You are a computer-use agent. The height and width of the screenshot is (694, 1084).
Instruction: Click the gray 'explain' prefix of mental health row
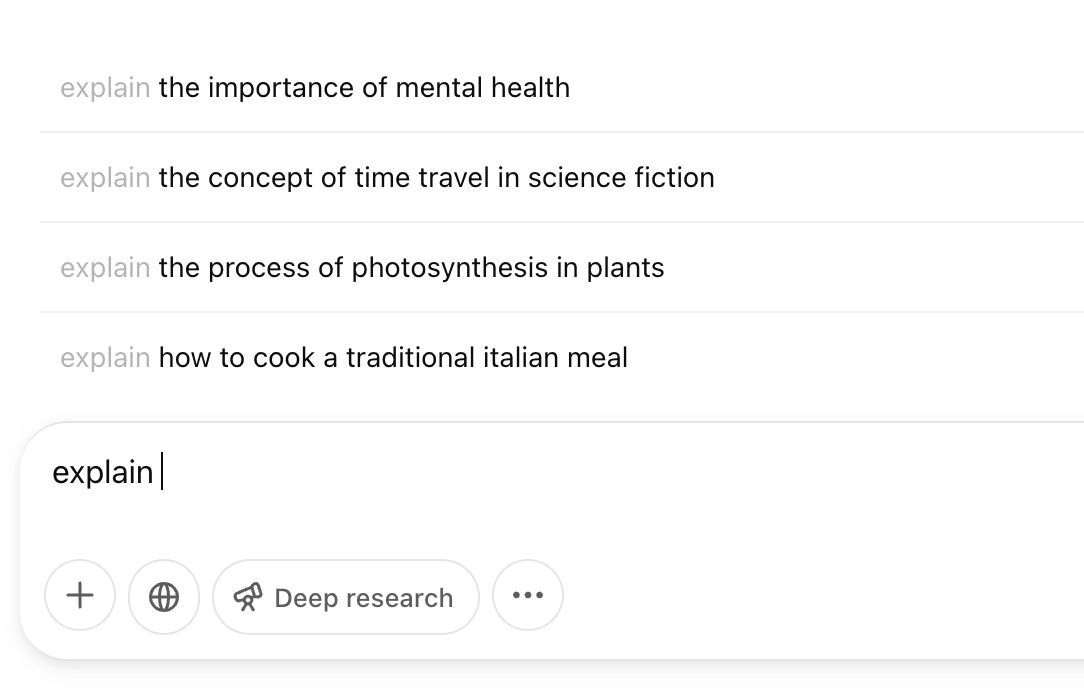tap(105, 88)
